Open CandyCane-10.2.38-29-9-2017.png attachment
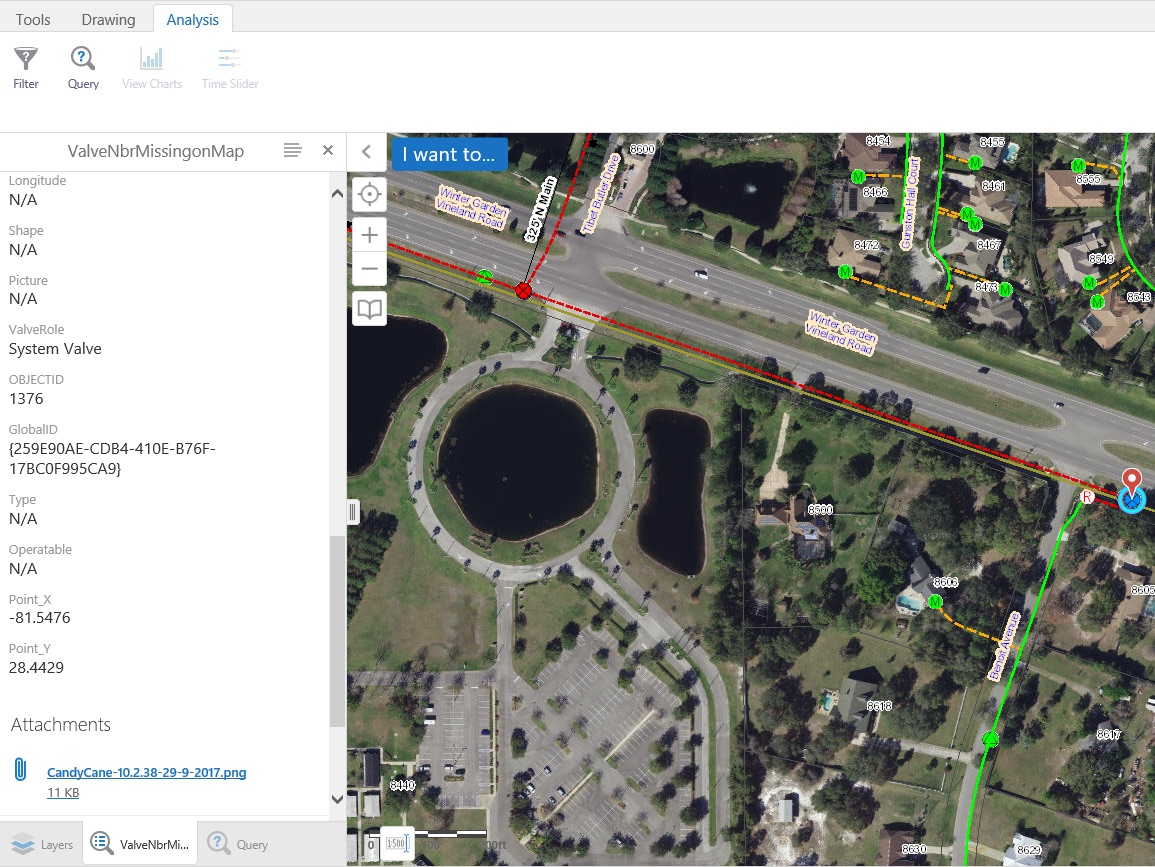The width and height of the screenshot is (1155, 867). [x=147, y=772]
